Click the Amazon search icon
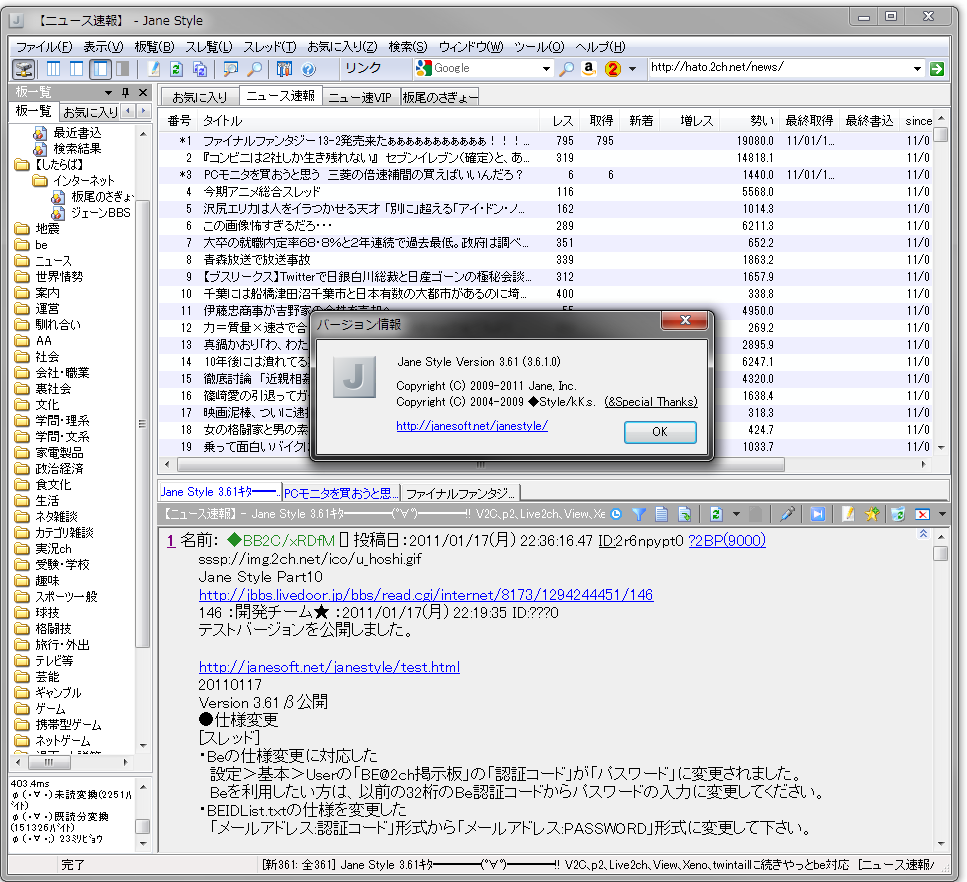 click(589, 69)
